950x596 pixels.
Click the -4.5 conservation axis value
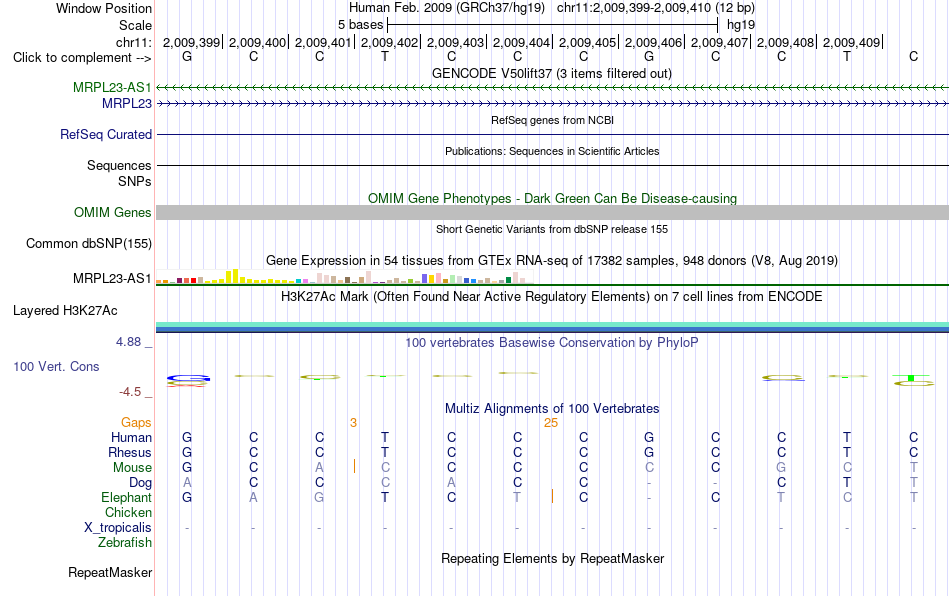click(x=130, y=392)
